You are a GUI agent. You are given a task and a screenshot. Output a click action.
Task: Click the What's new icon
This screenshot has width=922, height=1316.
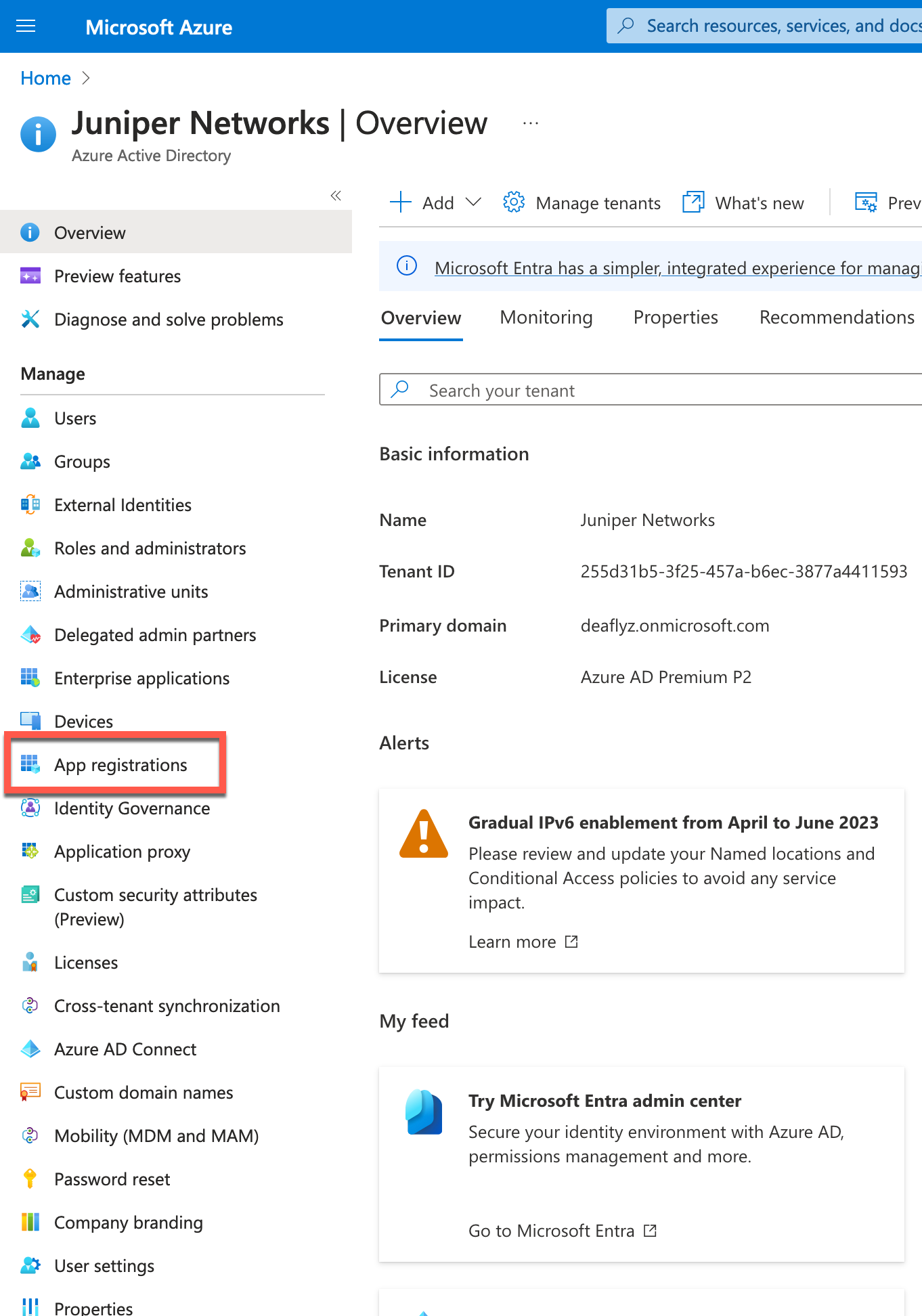[x=693, y=202]
